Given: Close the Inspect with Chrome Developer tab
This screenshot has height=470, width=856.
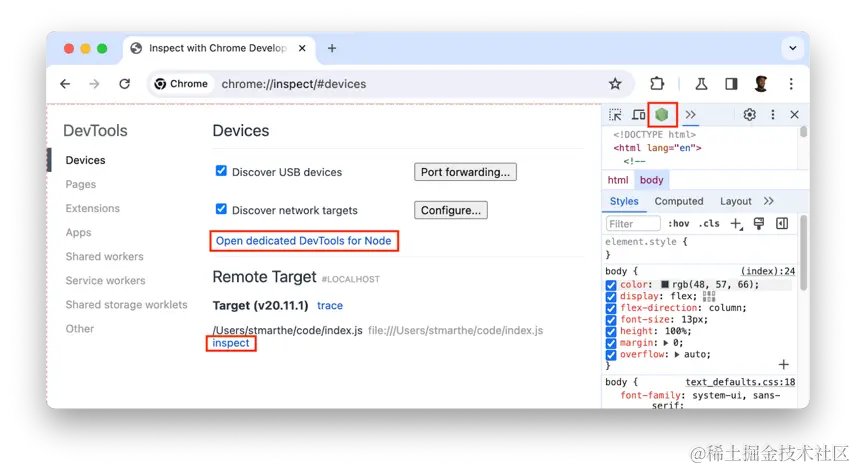Looking at the screenshot, I should (x=302, y=48).
